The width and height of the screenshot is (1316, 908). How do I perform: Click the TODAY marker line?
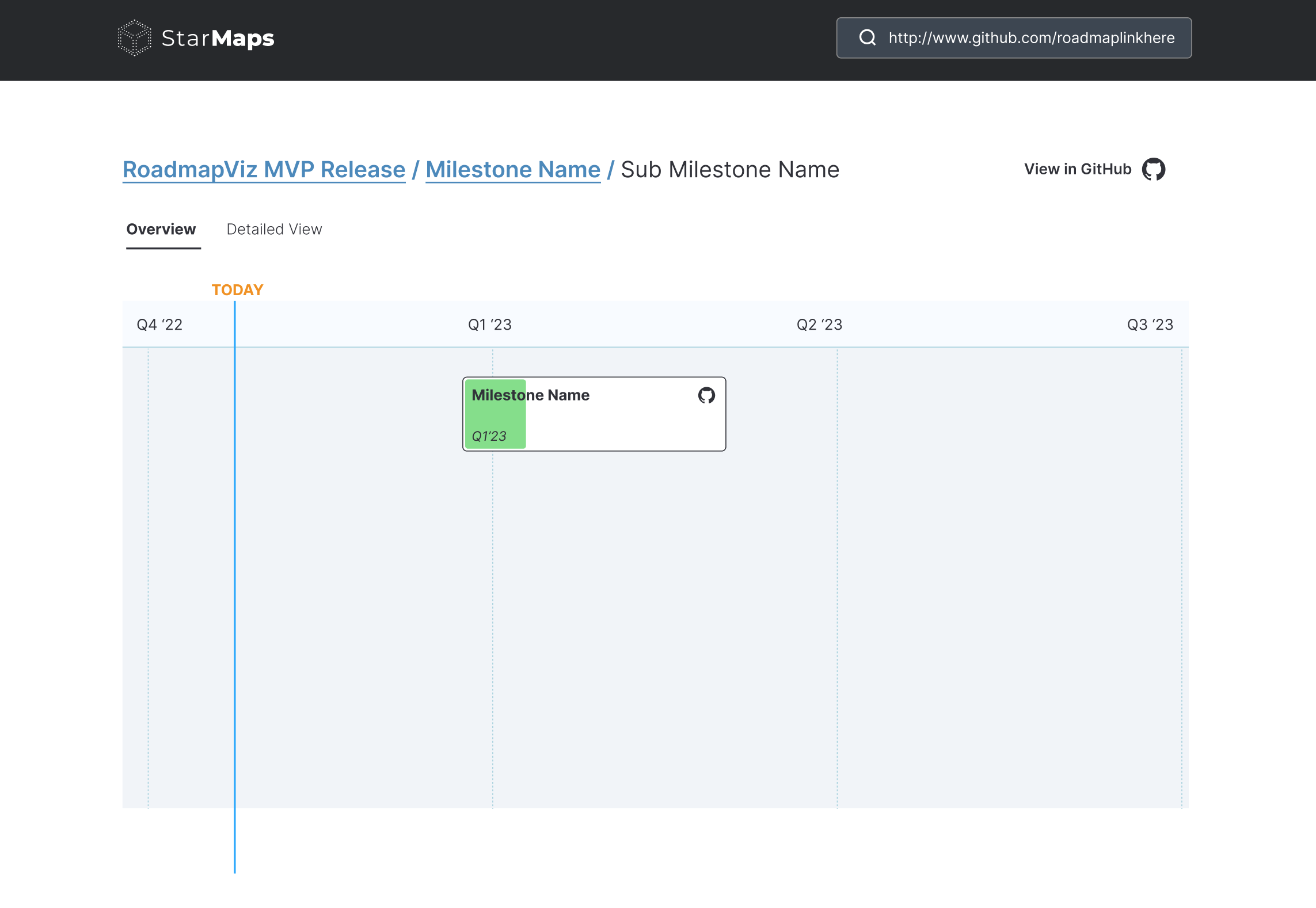pos(235,575)
